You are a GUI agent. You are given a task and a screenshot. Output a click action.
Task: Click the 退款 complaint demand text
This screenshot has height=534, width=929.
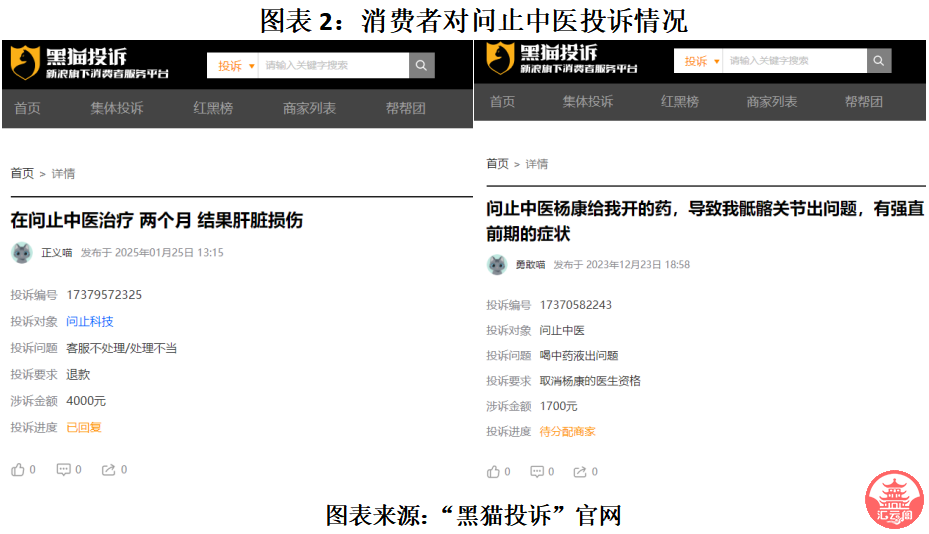(78, 375)
